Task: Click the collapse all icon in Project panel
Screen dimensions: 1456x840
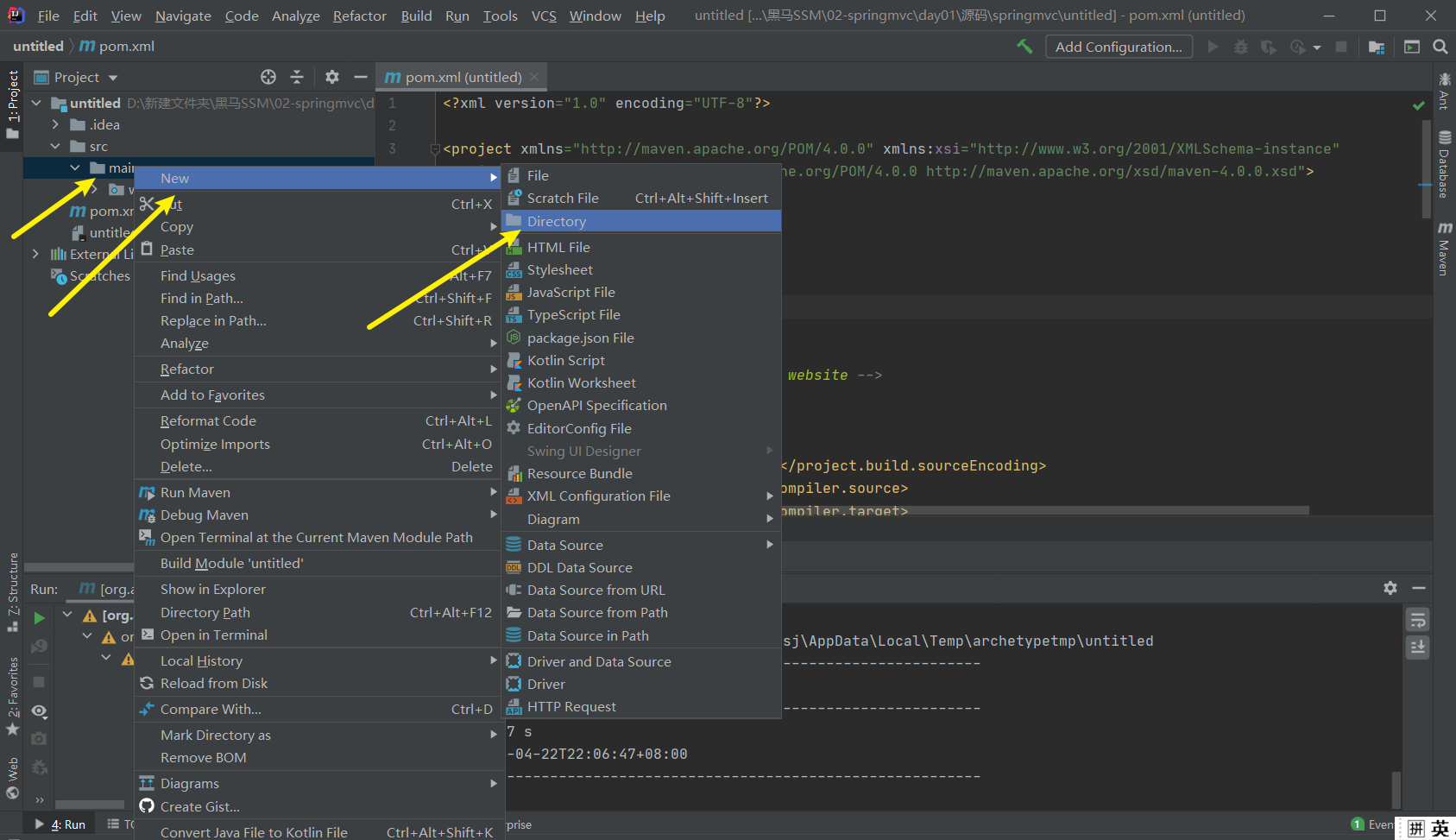Action: (x=297, y=77)
